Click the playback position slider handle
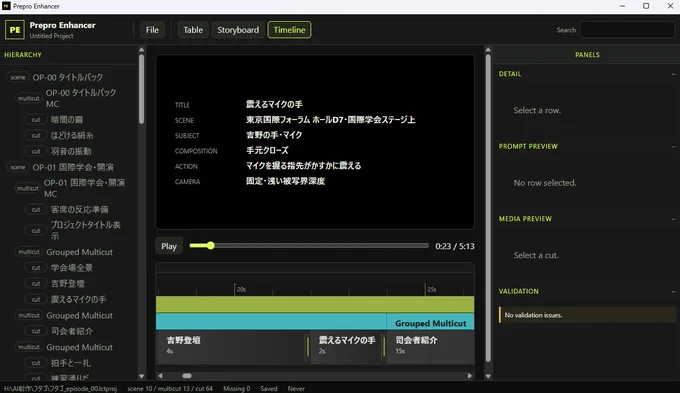The height and width of the screenshot is (393, 680). tap(210, 246)
